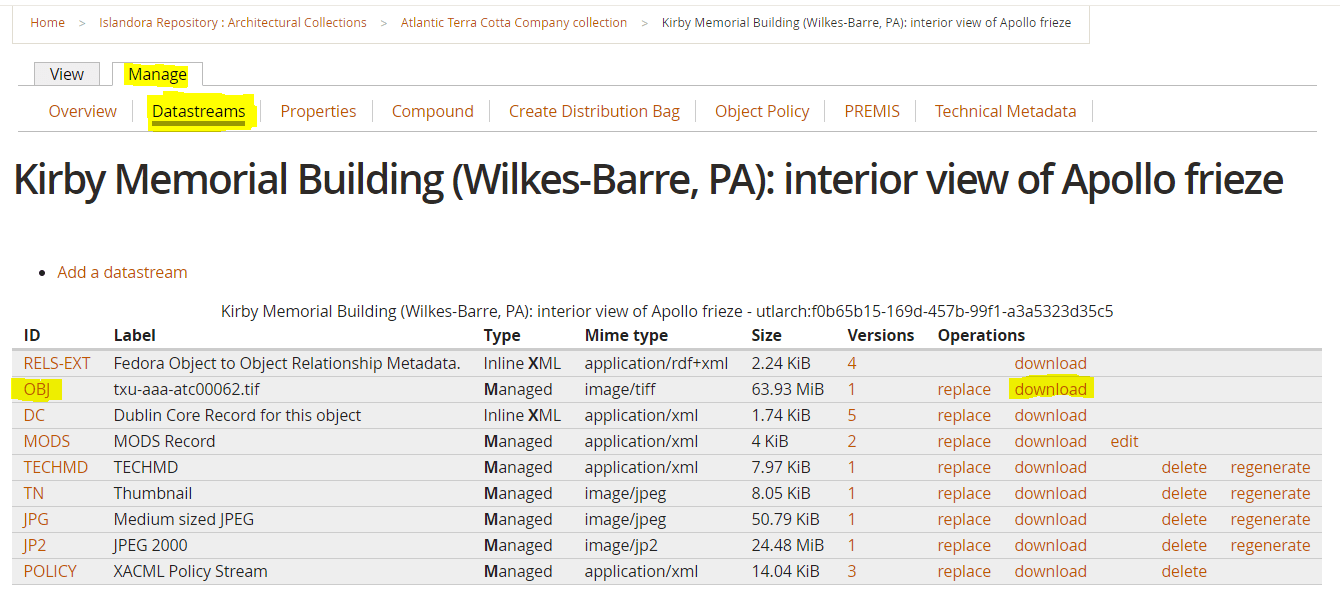Open the Manage tab
This screenshot has height=601, width=1340.
tap(157, 74)
